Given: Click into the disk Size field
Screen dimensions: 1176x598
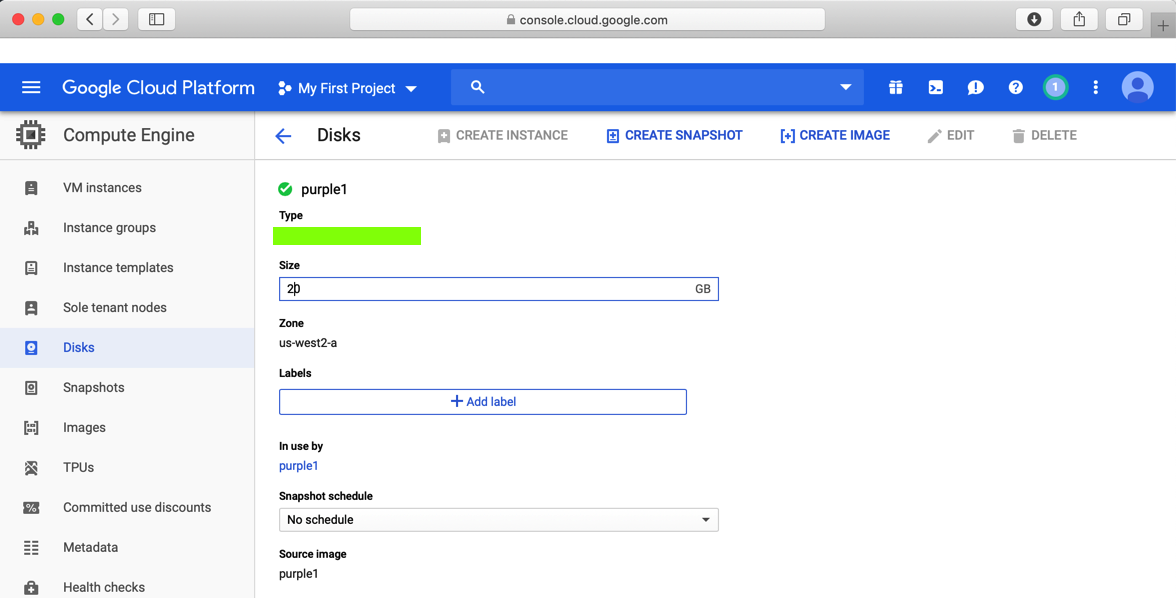Looking at the screenshot, I should click(485, 289).
